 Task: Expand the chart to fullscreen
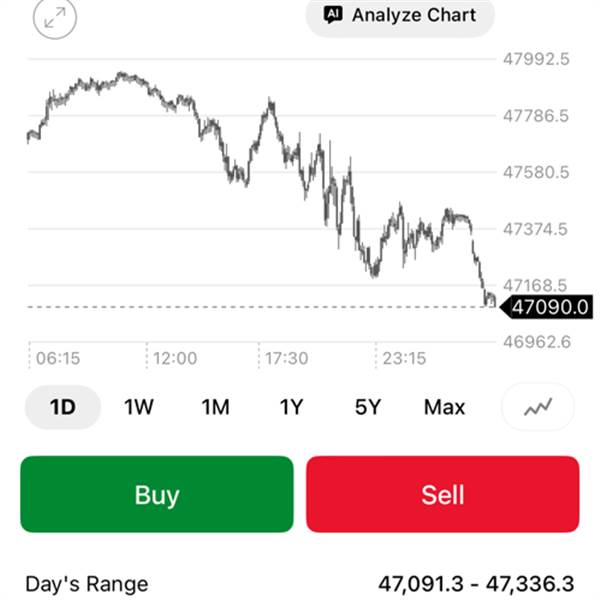(54, 18)
